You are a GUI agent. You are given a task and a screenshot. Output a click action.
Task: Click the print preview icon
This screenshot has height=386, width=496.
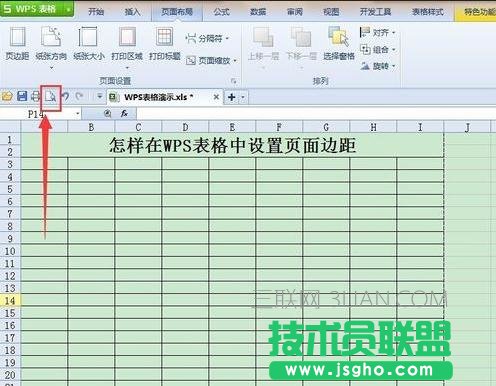pos(51,97)
